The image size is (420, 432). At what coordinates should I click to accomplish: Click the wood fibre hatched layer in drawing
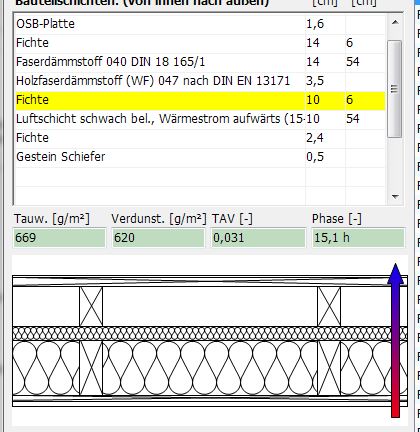point(210,334)
